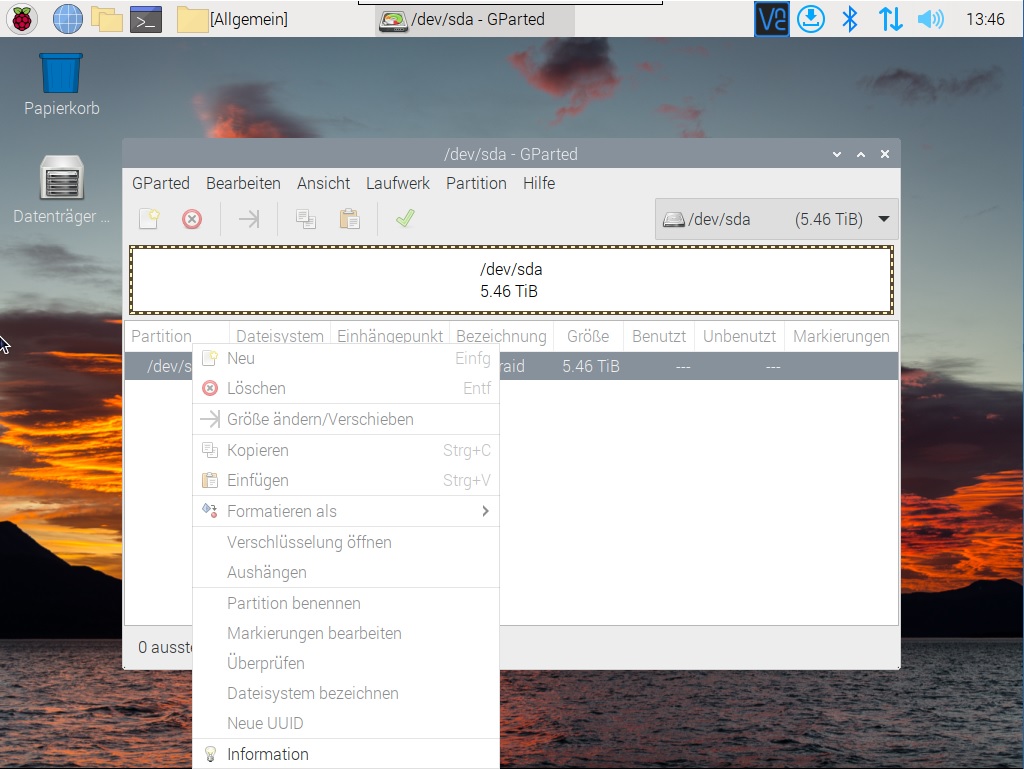Open the volume speaker tray icon

point(930,19)
